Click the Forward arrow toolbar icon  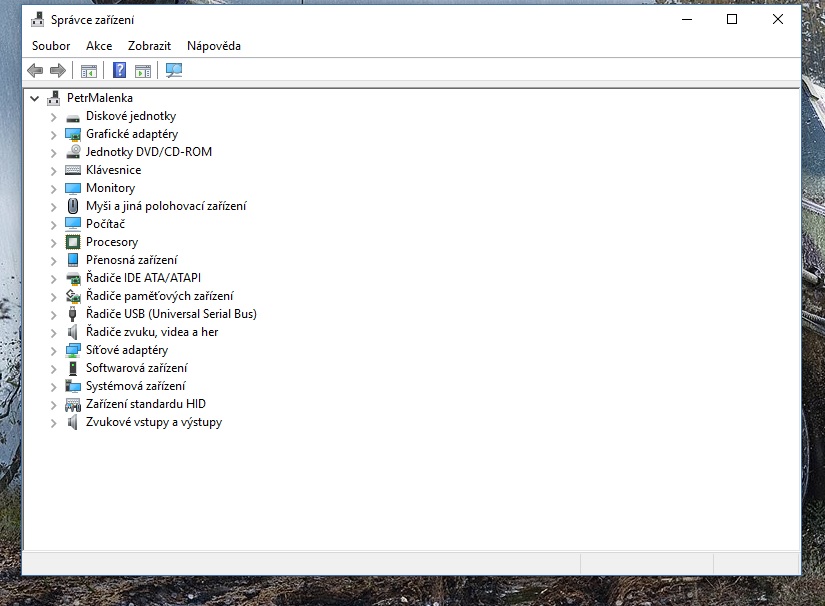pyautogui.click(x=57, y=70)
